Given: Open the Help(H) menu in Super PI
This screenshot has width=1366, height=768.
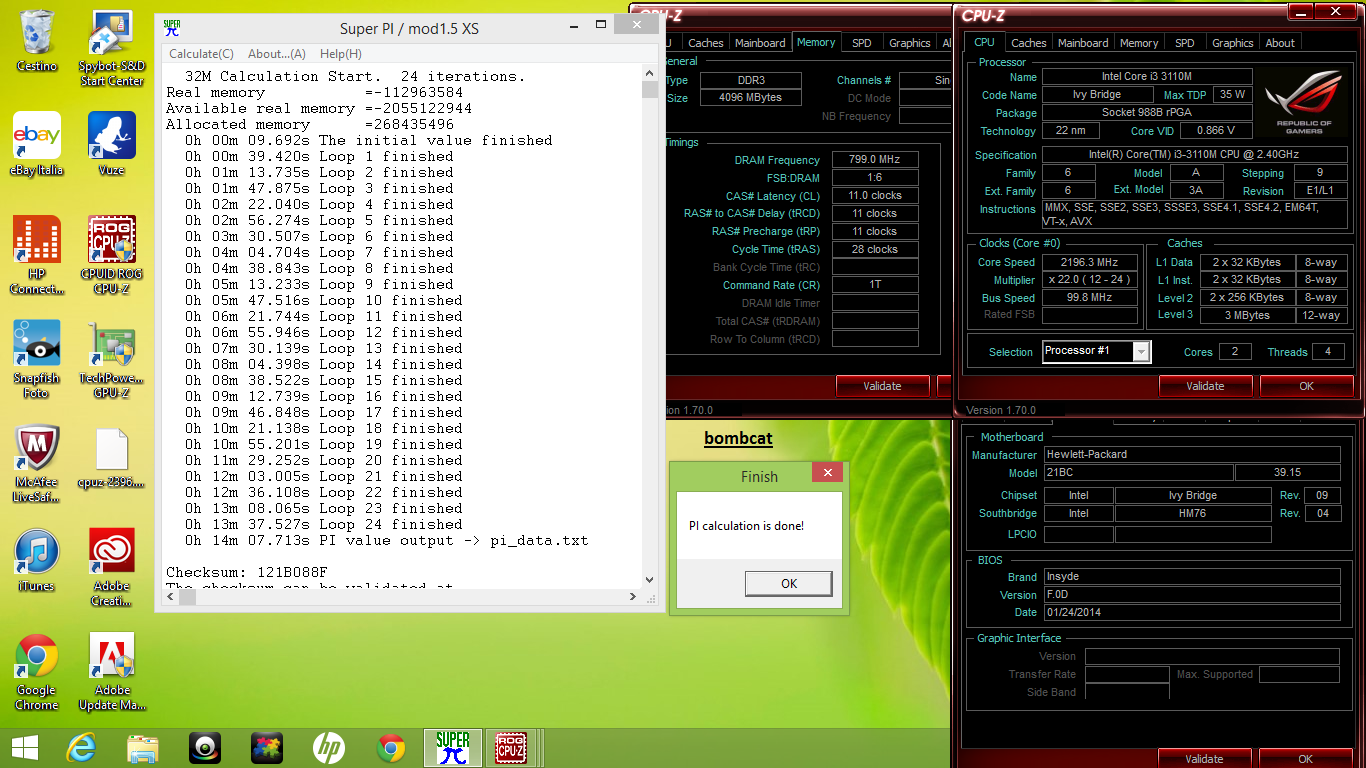Looking at the screenshot, I should coord(341,54).
